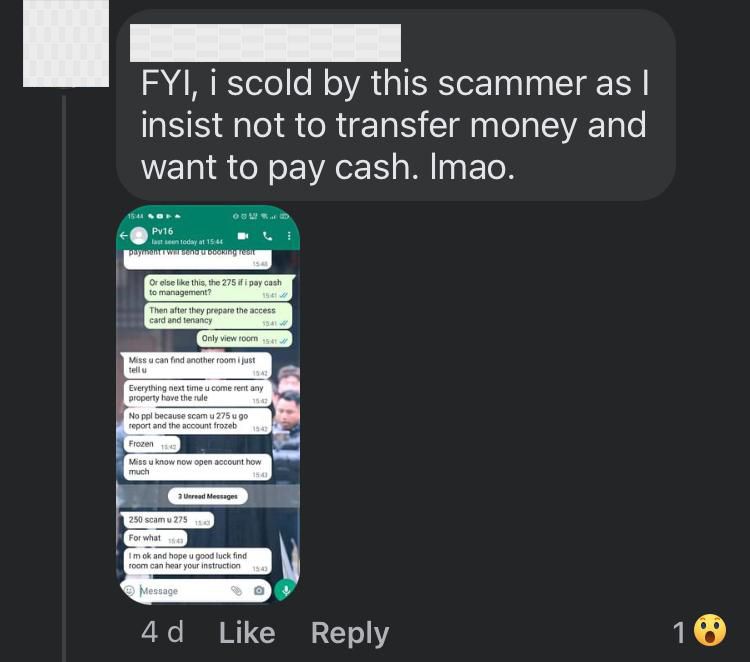Tap the back arrow beside Pv16
This screenshot has height=662, width=750.
pyautogui.click(x=123, y=235)
